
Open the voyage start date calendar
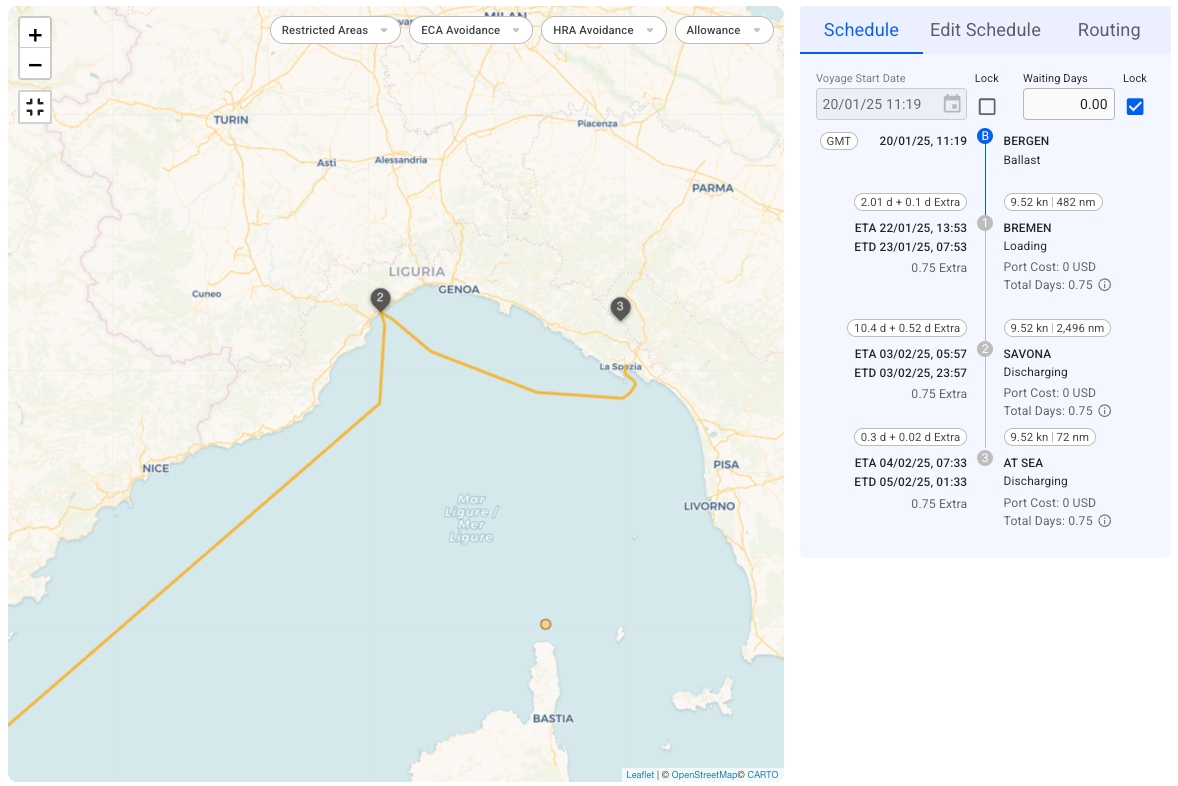(x=952, y=104)
